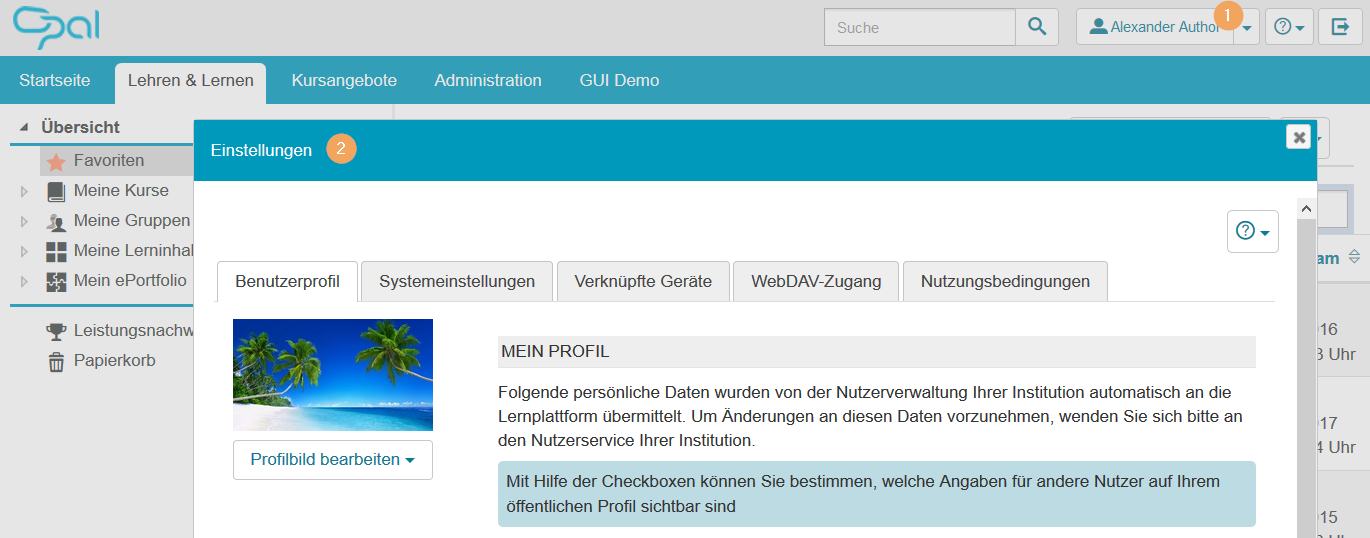The height and width of the screenshot is (538, 1370).
Task: Click the palm beach profile picture
Action: pos(332,374)
